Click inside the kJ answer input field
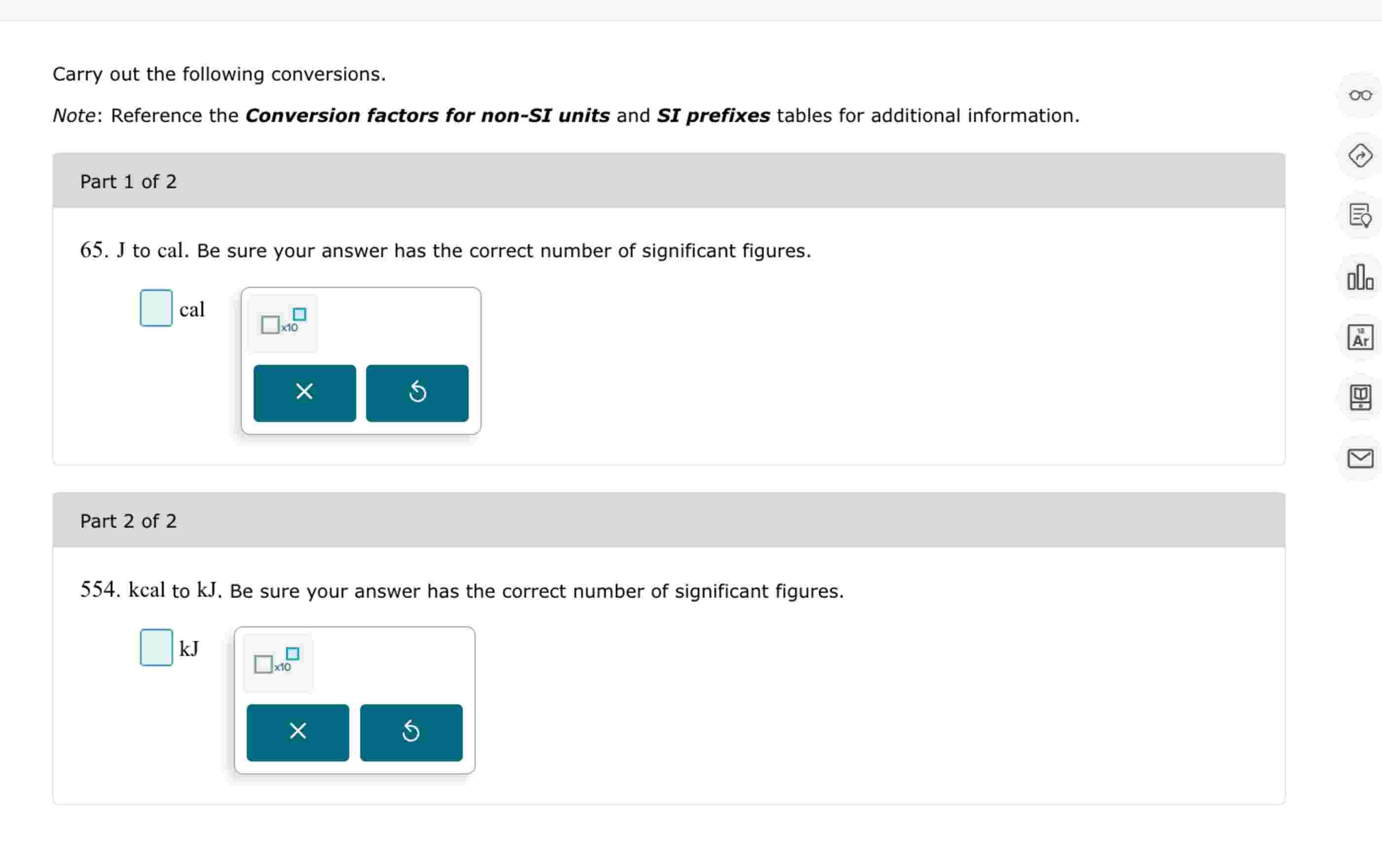 (155, 647)
